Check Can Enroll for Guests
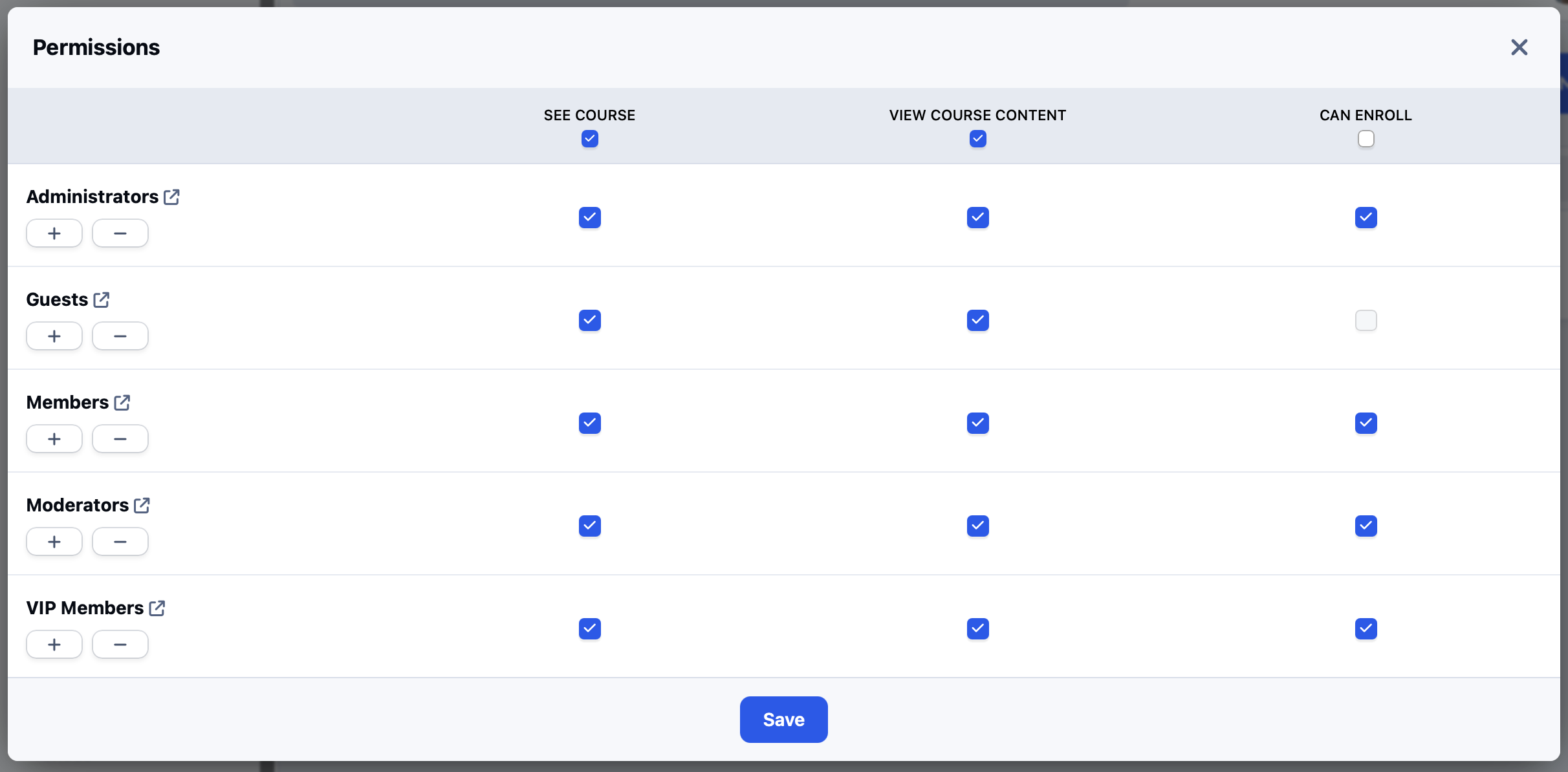 [1366, 321]
